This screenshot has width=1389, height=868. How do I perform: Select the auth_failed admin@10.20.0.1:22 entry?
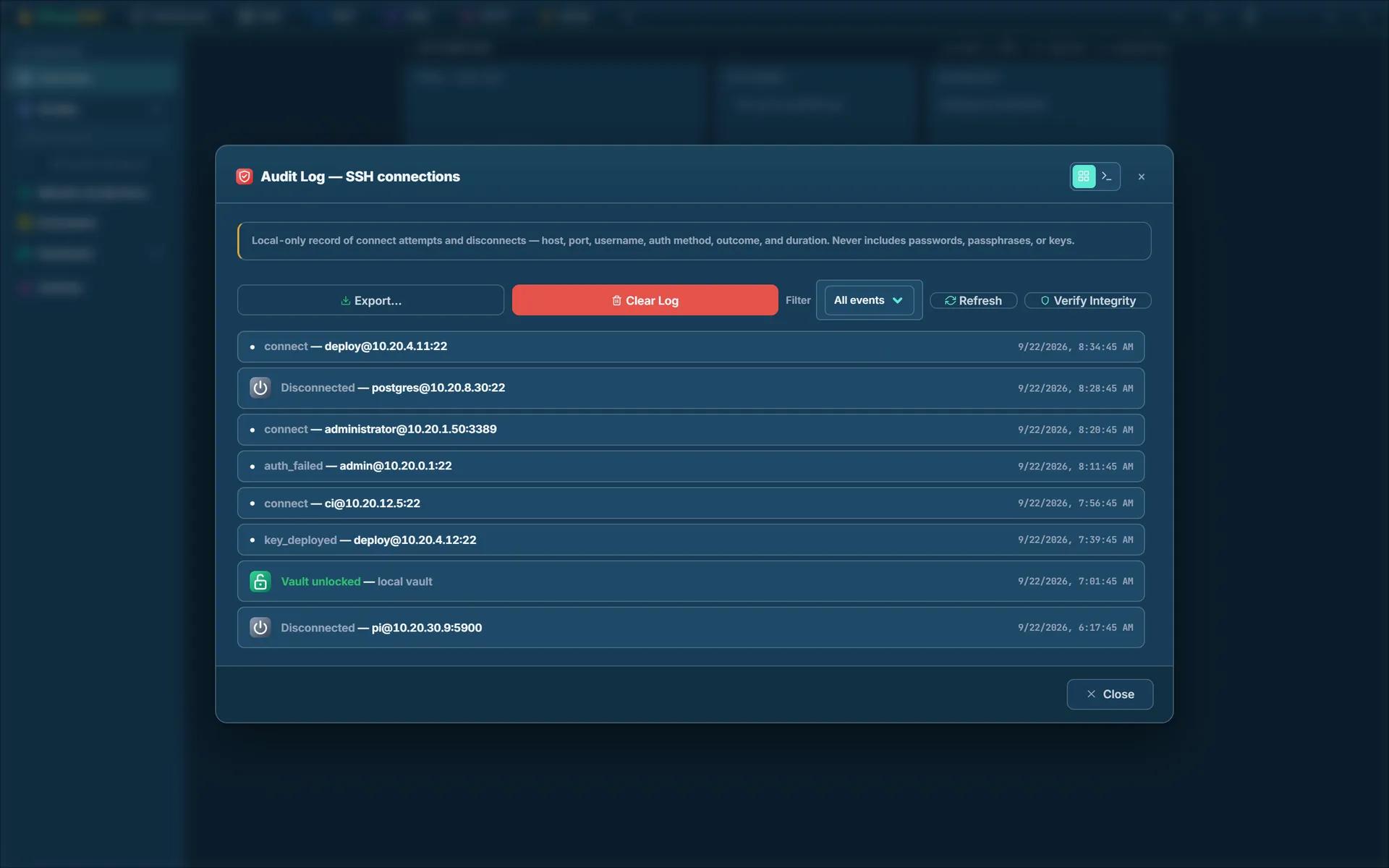pos(690,467)
